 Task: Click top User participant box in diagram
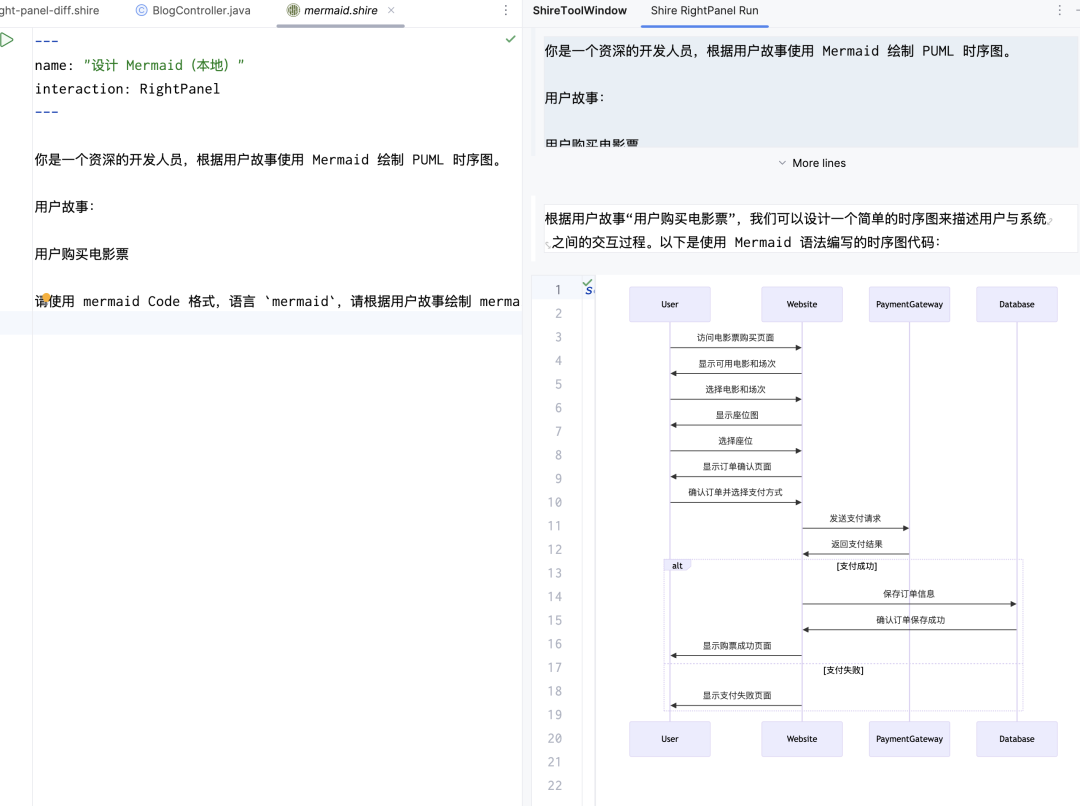pos(669,304)
